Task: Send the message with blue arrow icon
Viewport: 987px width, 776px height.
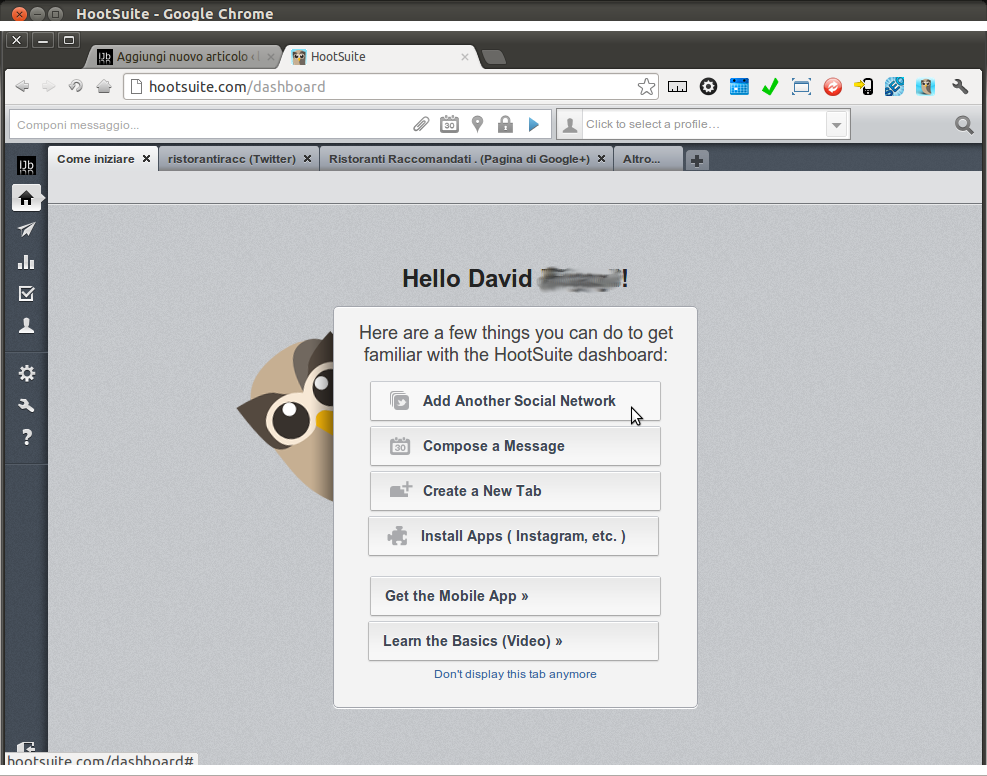Action: coord(534,125)
